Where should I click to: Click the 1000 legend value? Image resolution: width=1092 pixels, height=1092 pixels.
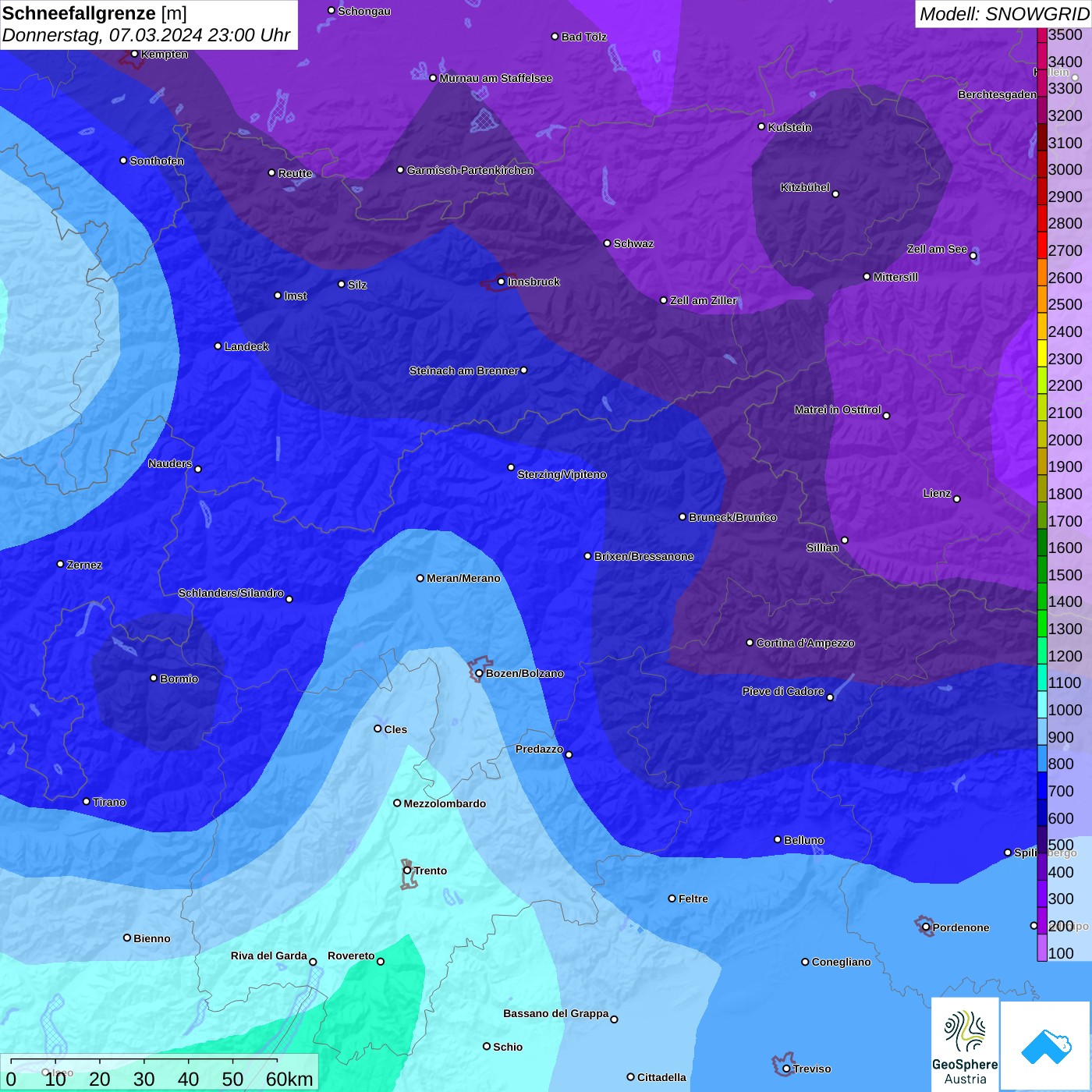[1065, 710]
